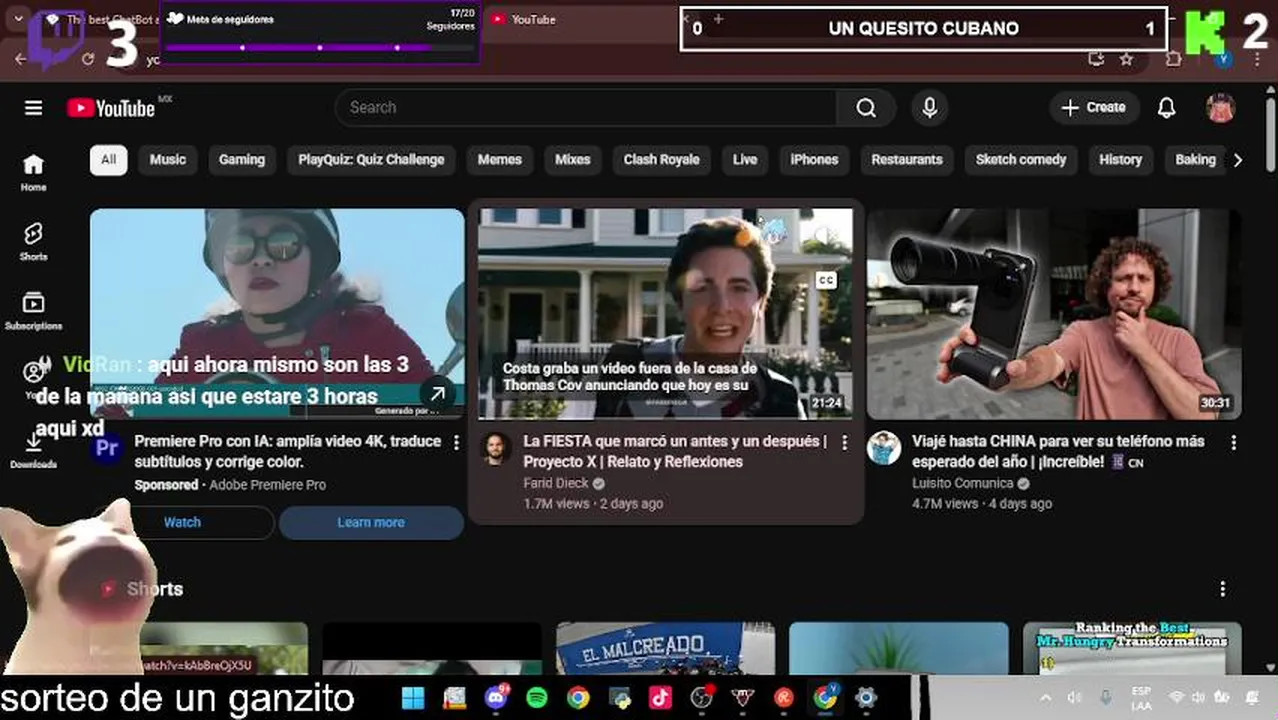1278x720 pixels.
Task: Select the Baking filter chip
Action: pos(1194,160)
